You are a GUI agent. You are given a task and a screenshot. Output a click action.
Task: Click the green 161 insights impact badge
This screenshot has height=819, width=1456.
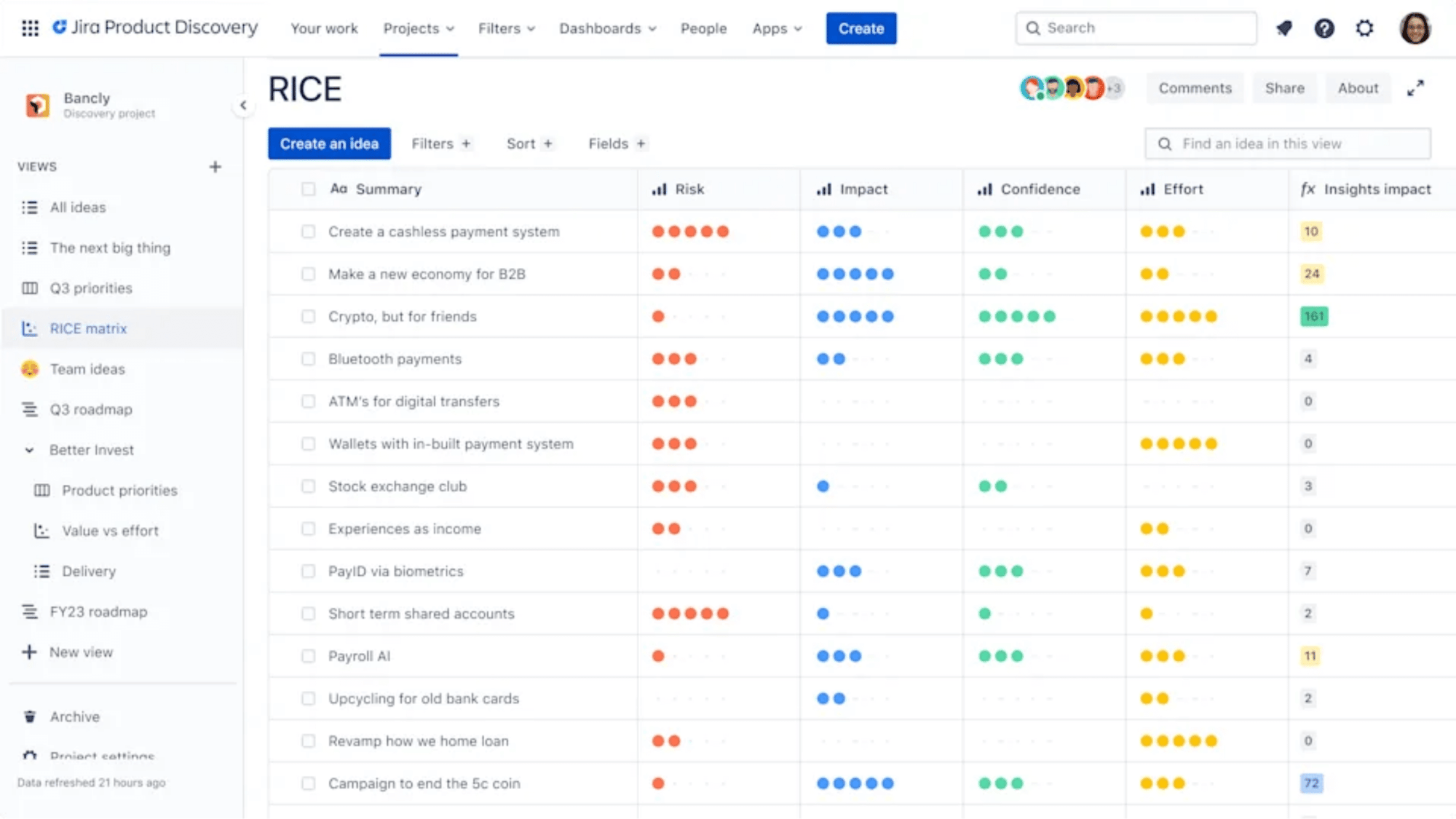[x=1313, y=317]
